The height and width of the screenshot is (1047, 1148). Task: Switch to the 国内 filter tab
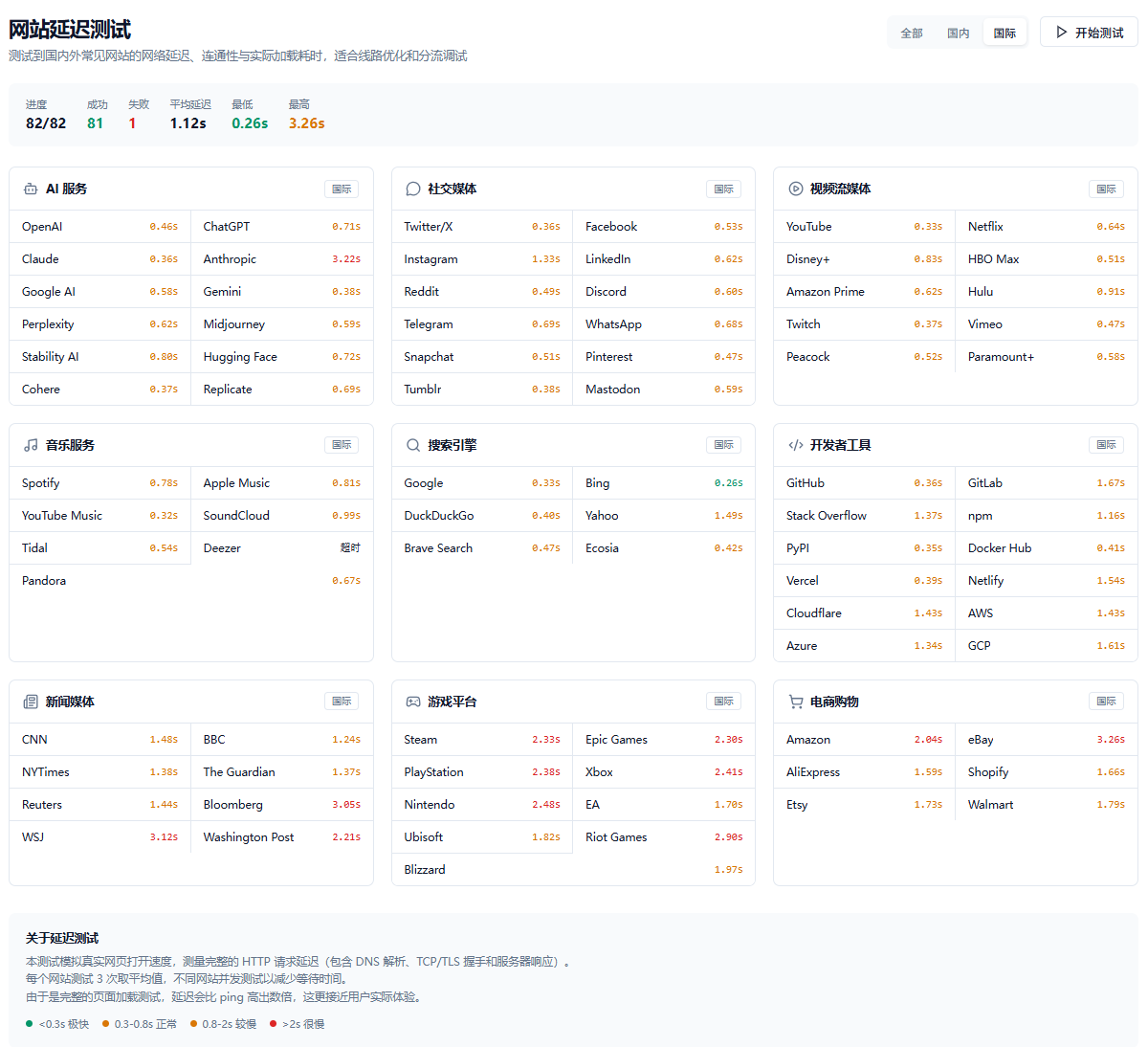pos(959,33)
